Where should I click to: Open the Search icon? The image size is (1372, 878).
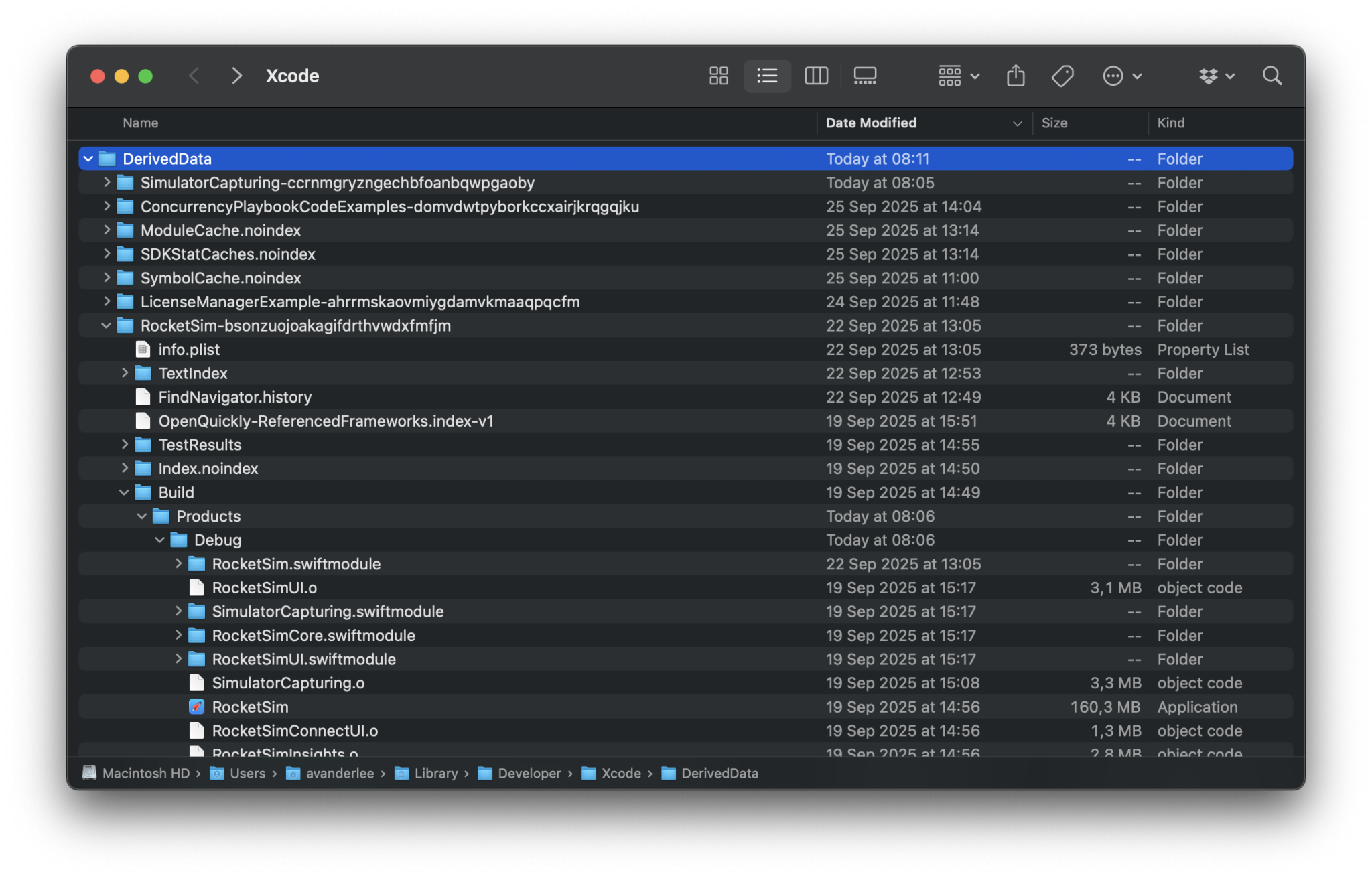[1272, 76]
